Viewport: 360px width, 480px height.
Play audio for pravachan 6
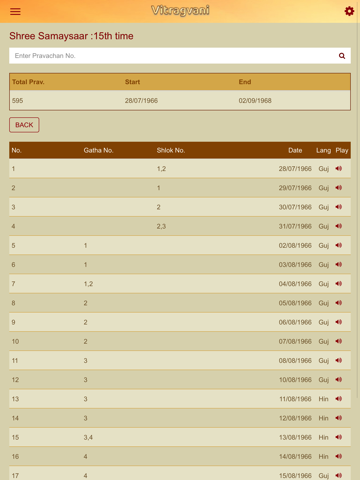[339, 264]
